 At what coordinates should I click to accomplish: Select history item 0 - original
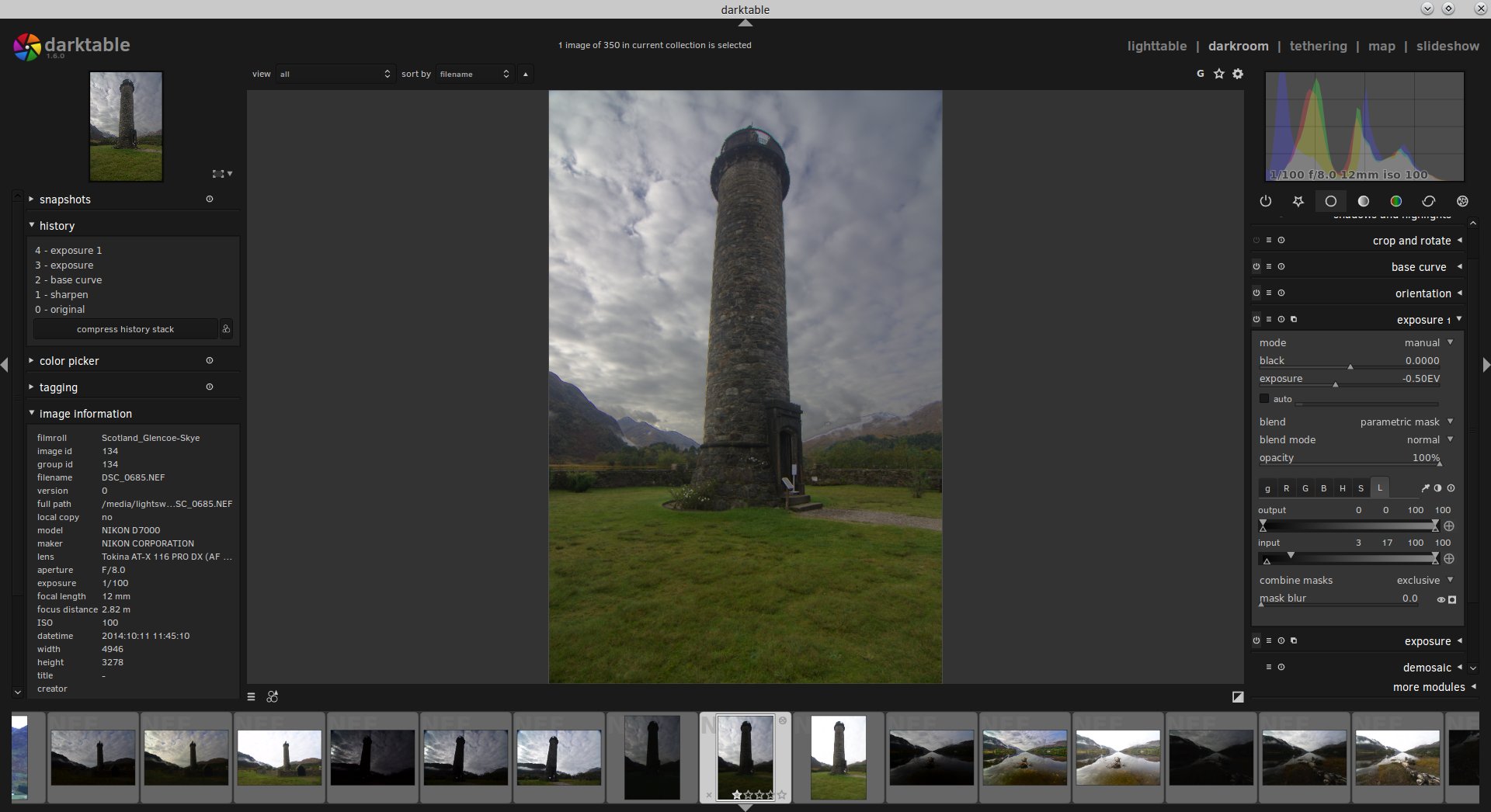click(60, 310)
